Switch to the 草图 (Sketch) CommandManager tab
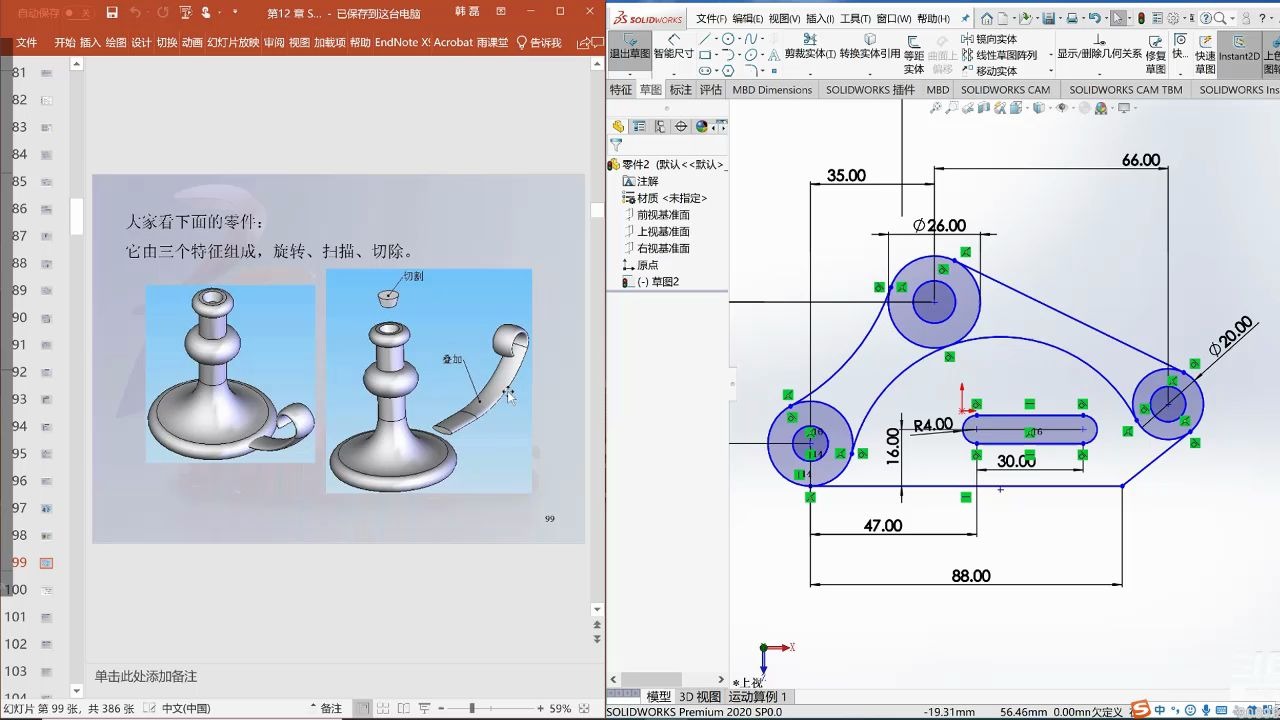Viewport: 1280px width, 720px height. 649,90
